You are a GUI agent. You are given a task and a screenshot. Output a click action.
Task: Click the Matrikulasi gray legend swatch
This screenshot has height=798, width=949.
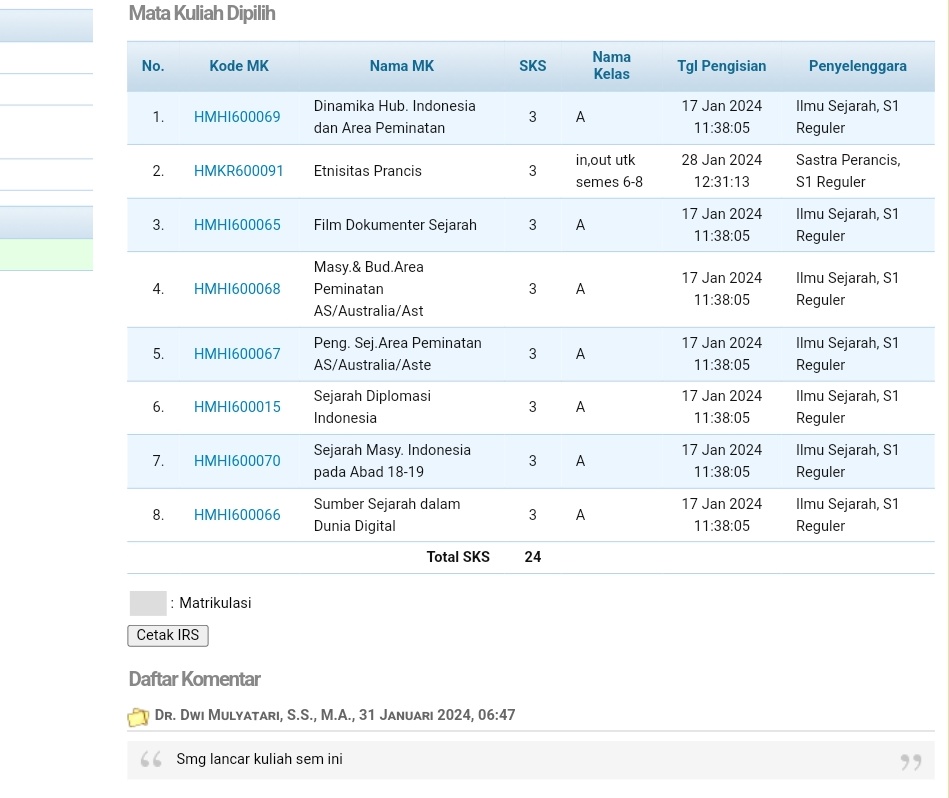[148, 603]
